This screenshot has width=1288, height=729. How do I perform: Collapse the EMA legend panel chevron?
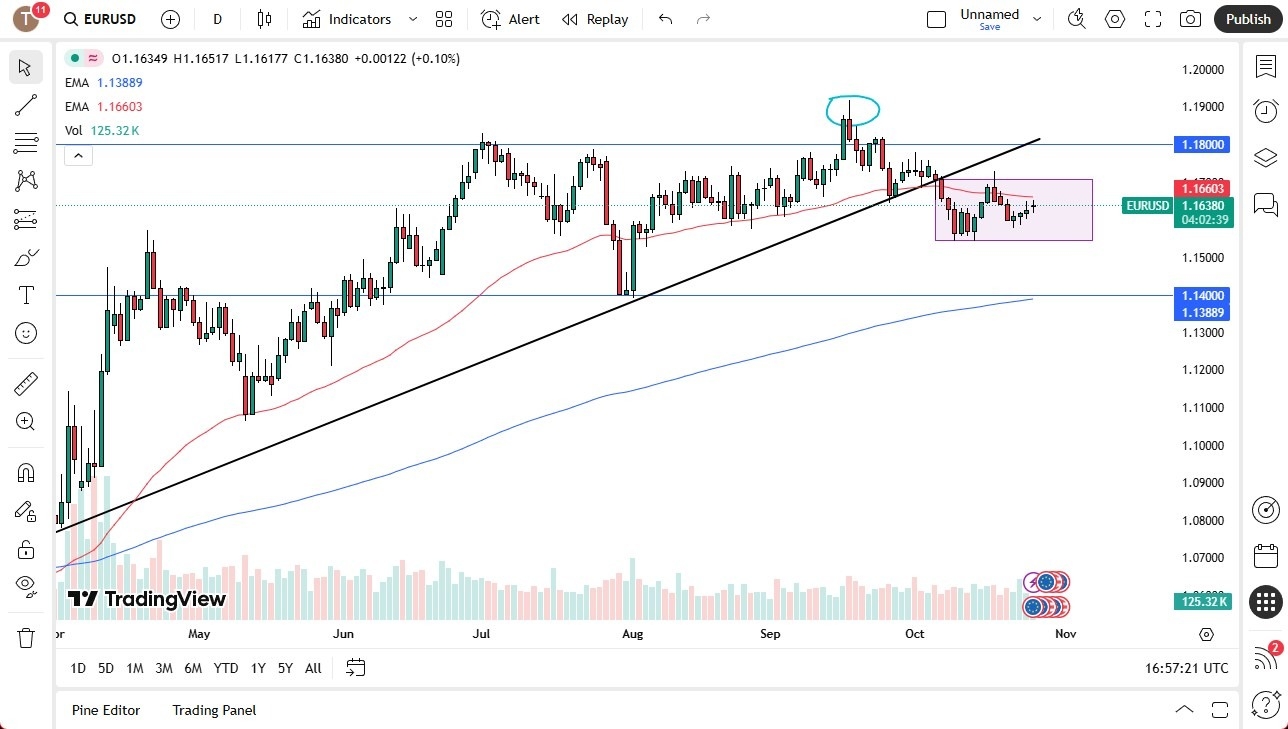click(78, 155)
